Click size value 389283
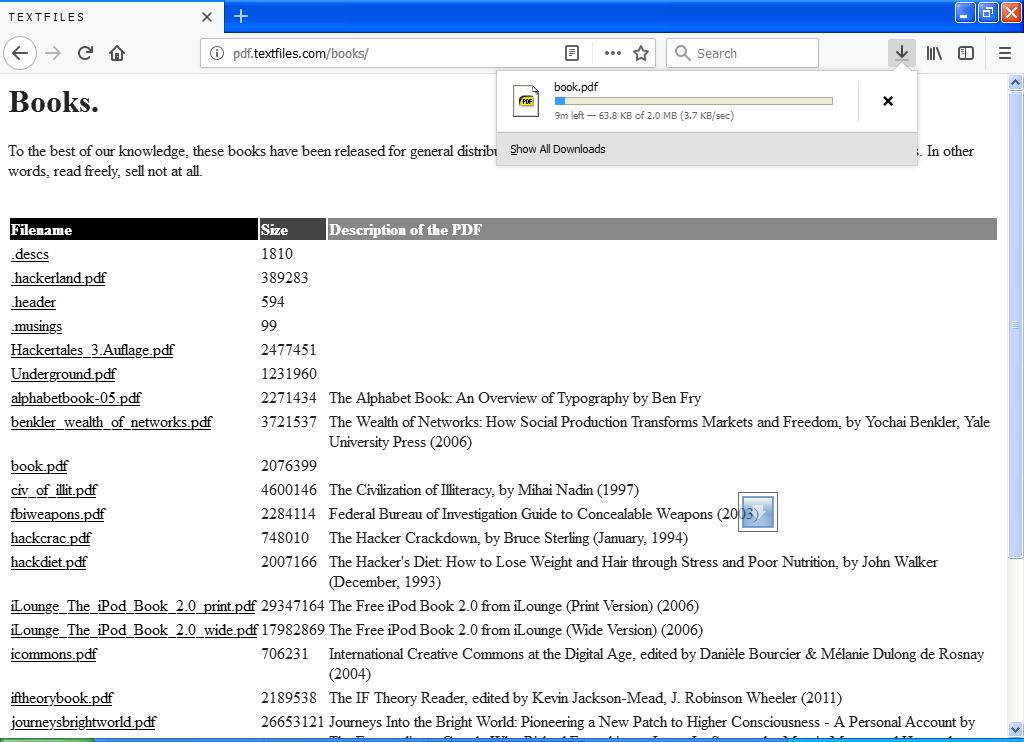Viewport: 1024px width, 742px height. point(285,278)
